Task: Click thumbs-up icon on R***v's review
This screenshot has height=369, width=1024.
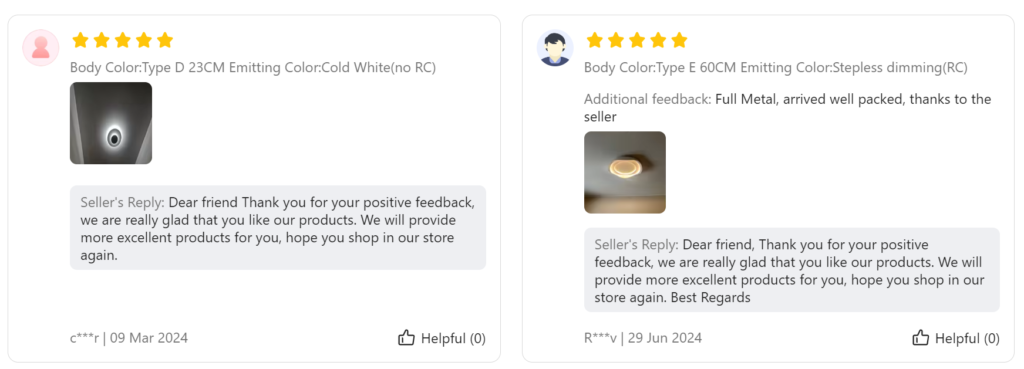Action: (x=921, y=338)
